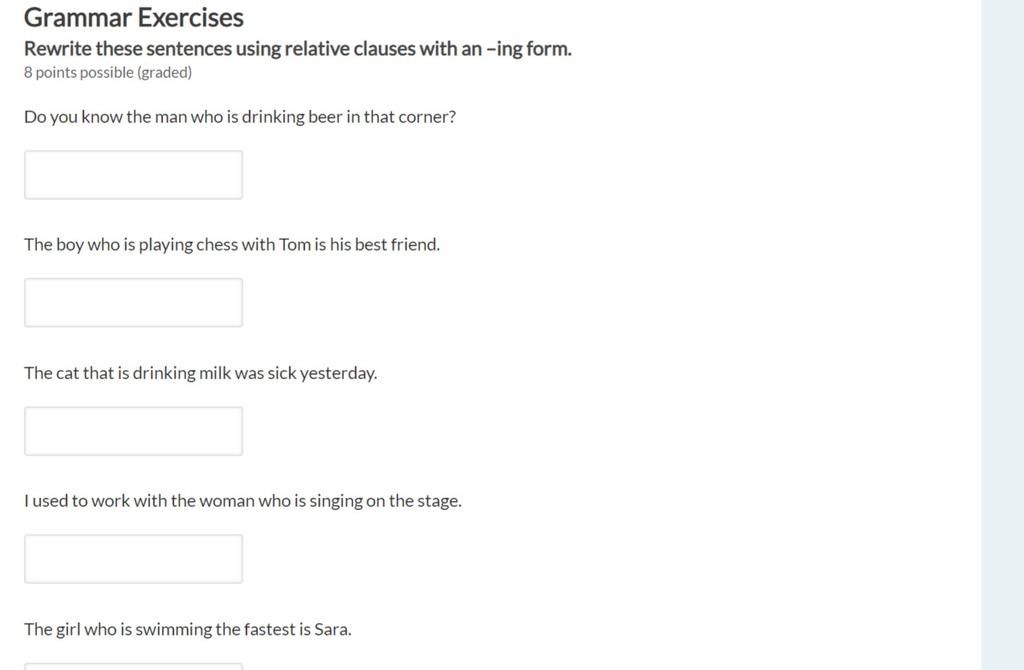Image resolution: width=1024 pixels, height=670 pixels.
Task: Click the Grammar Exercises heading
Action: pyautogui.click(x=134, y=18)
